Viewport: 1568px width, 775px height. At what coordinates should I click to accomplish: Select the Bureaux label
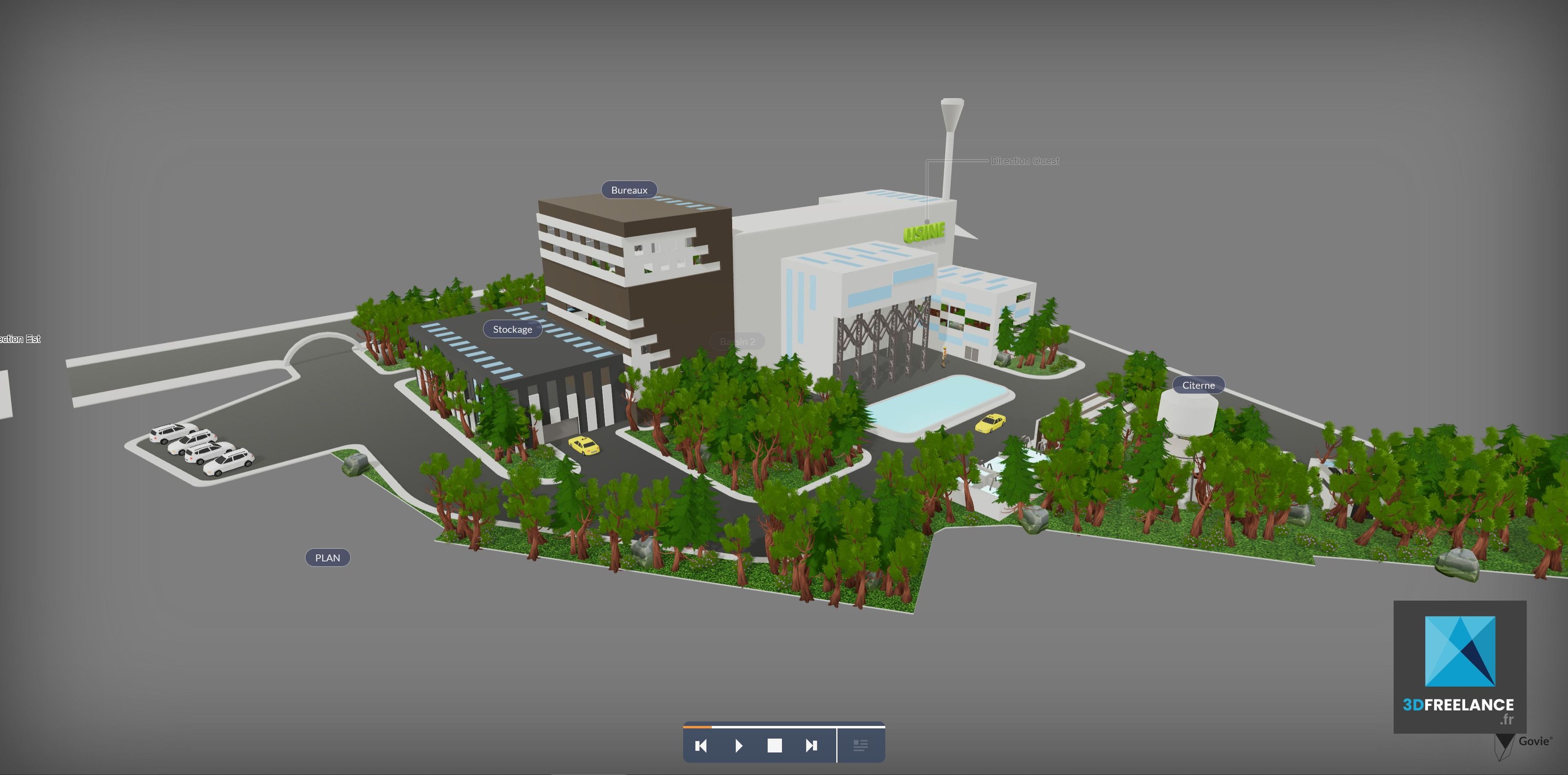629,190
